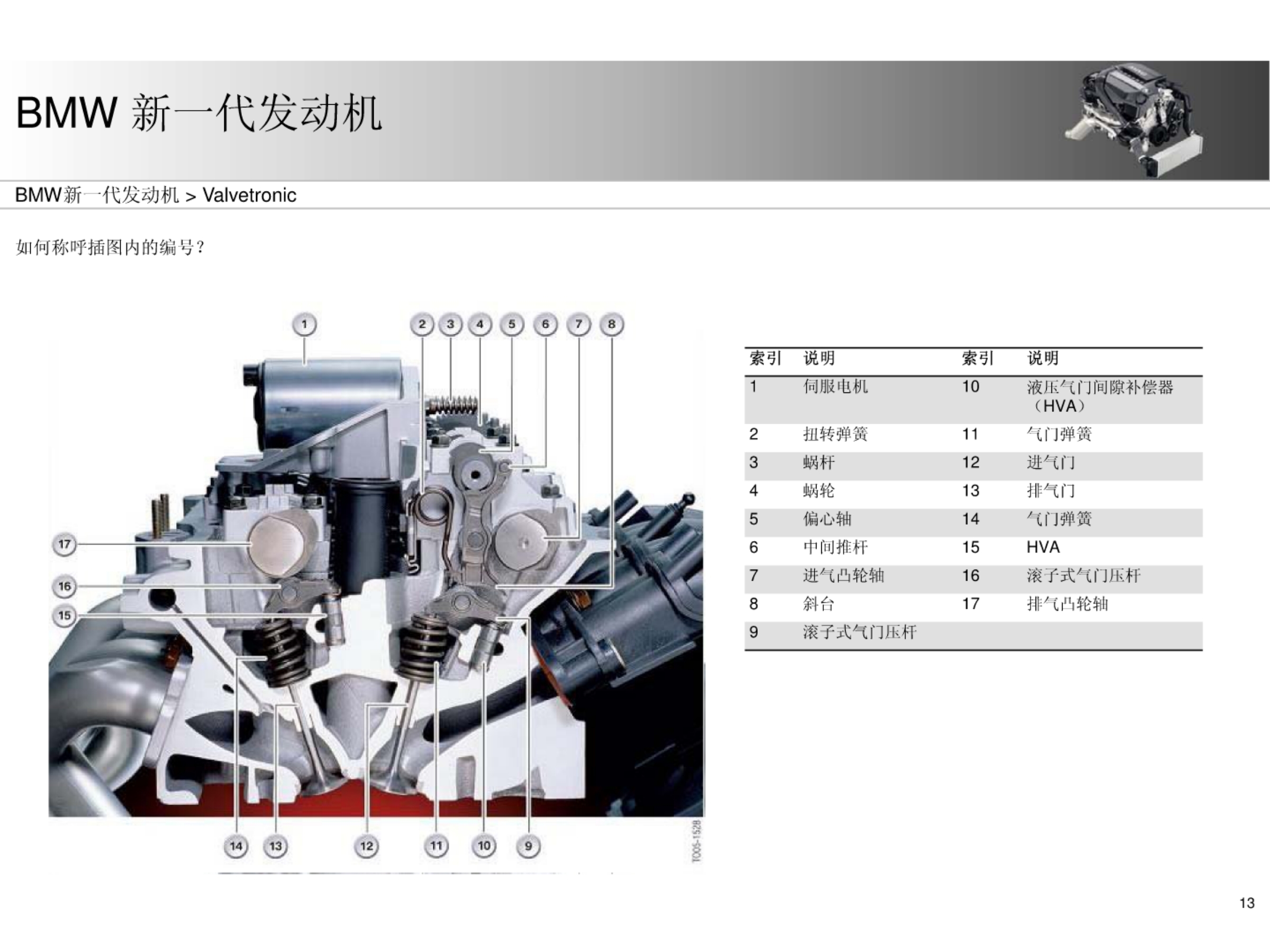Screen dimensions: 1270x952
Task: Click callout marker 17 for exhaust camshaft
Action: click(65, 544)
